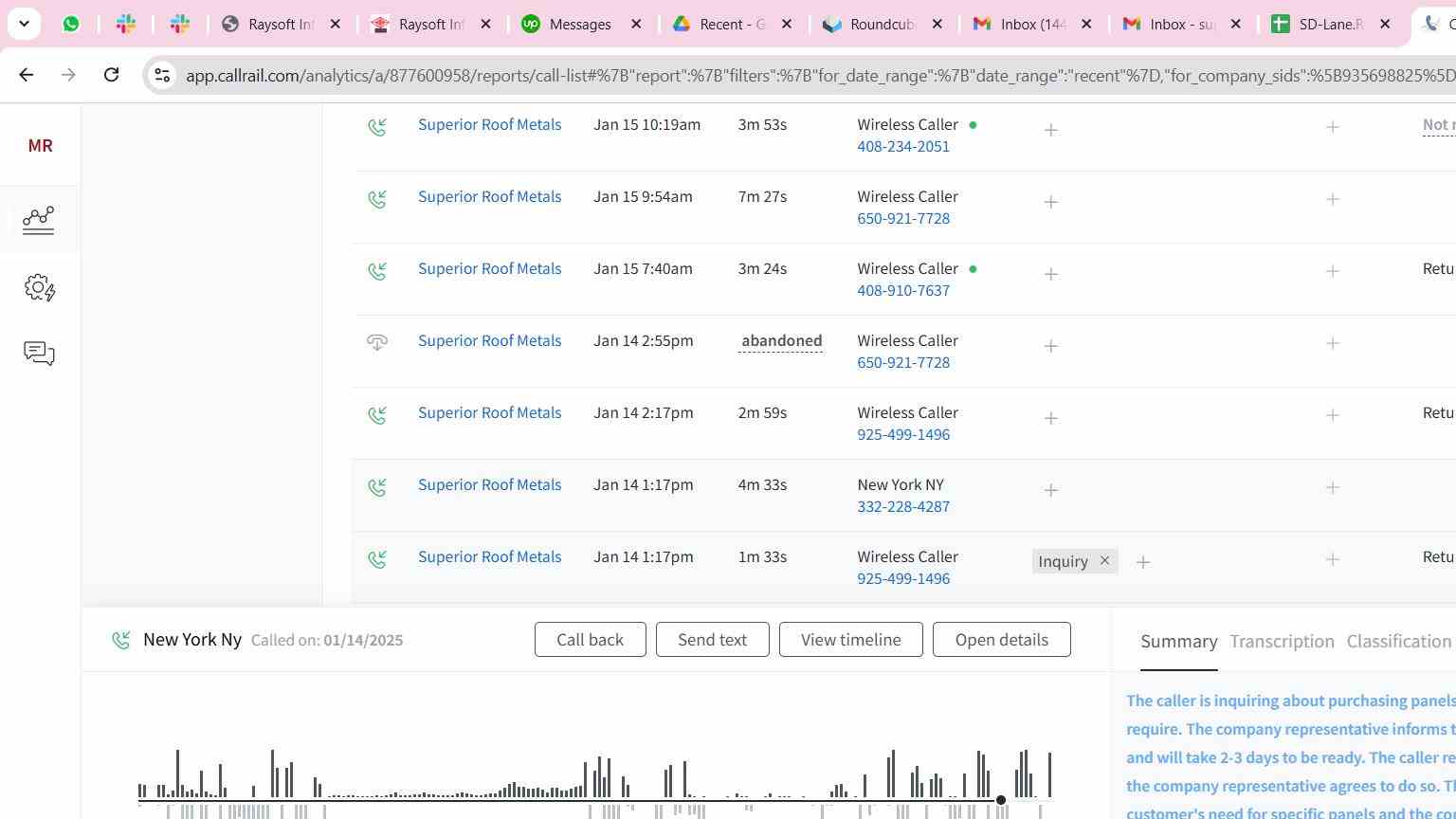Add a note to the Jan 15 10:19am call
The width and height of the screenshot is (1456, 819).
1332,127
